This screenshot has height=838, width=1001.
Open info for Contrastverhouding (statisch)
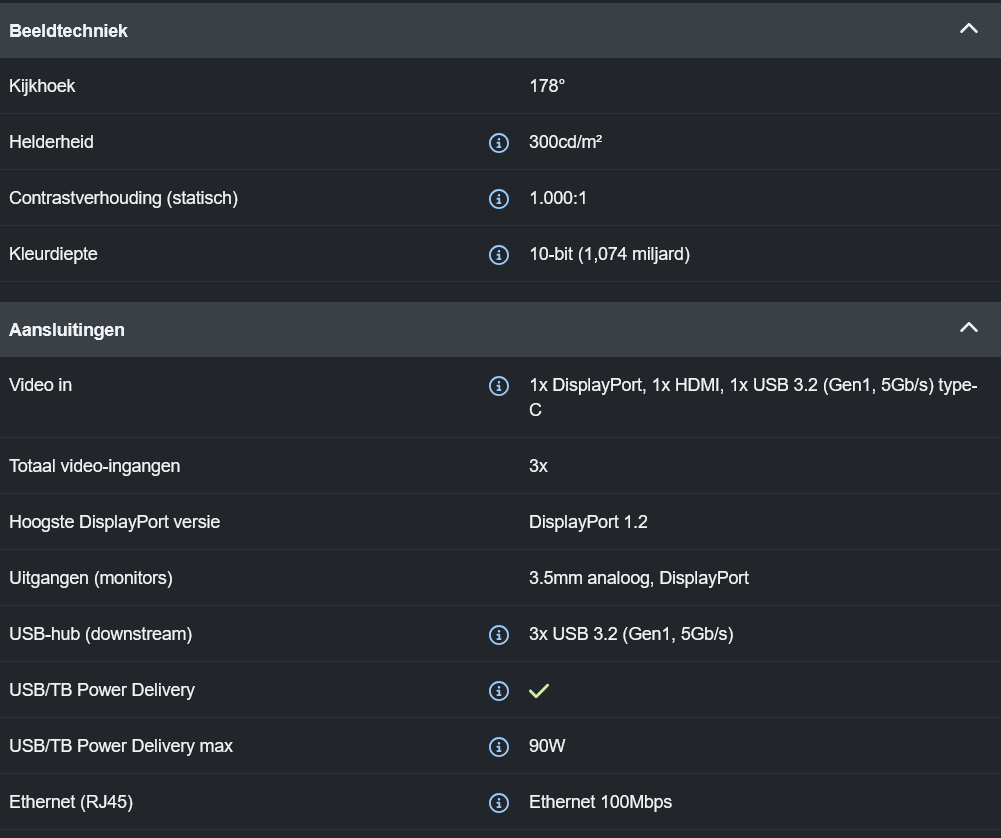pyautogui.click(x=499, y=199)
